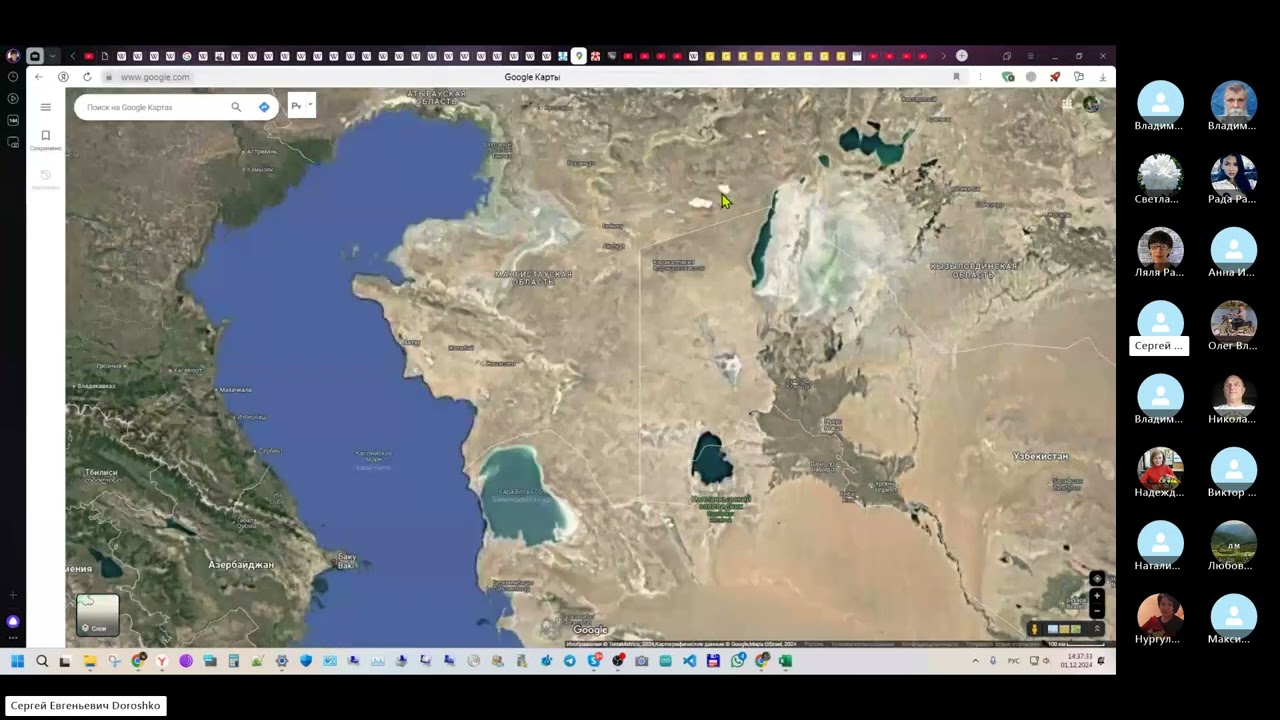Click the www.google.com address field
1280x720 pixels.
click(155, 77)
